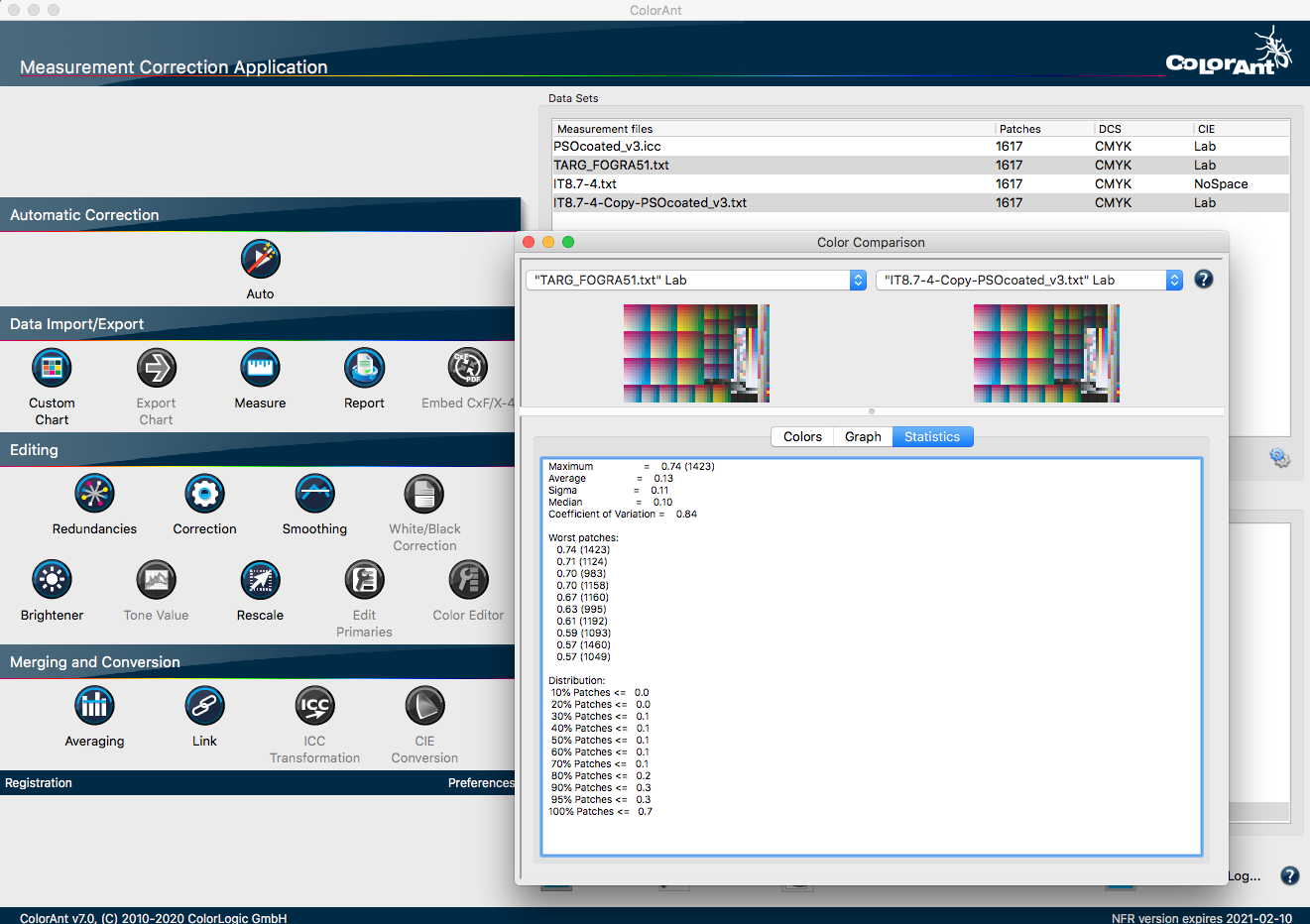Viewport: 1310px width, 924px height.
Task: Start the Correction editing tool
Action: (x=204, y=494)
